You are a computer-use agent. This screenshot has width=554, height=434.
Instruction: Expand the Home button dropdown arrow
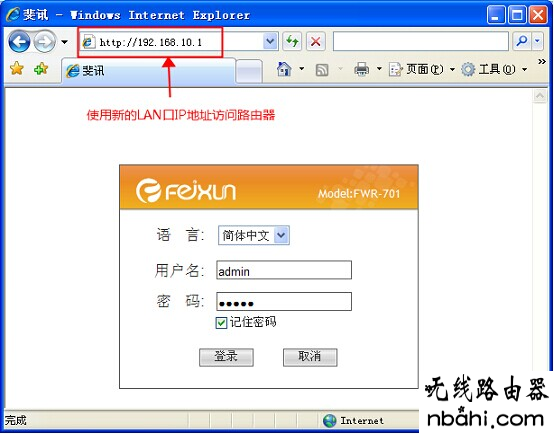[x=301, y=69]
